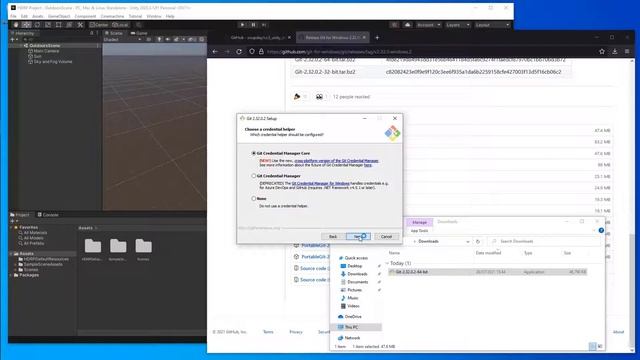Image resolution: width=640 pixels, height=360 pixels.
Task: Open cross-platform Git Credential Manager link
Action: click(x=336, y=161)
